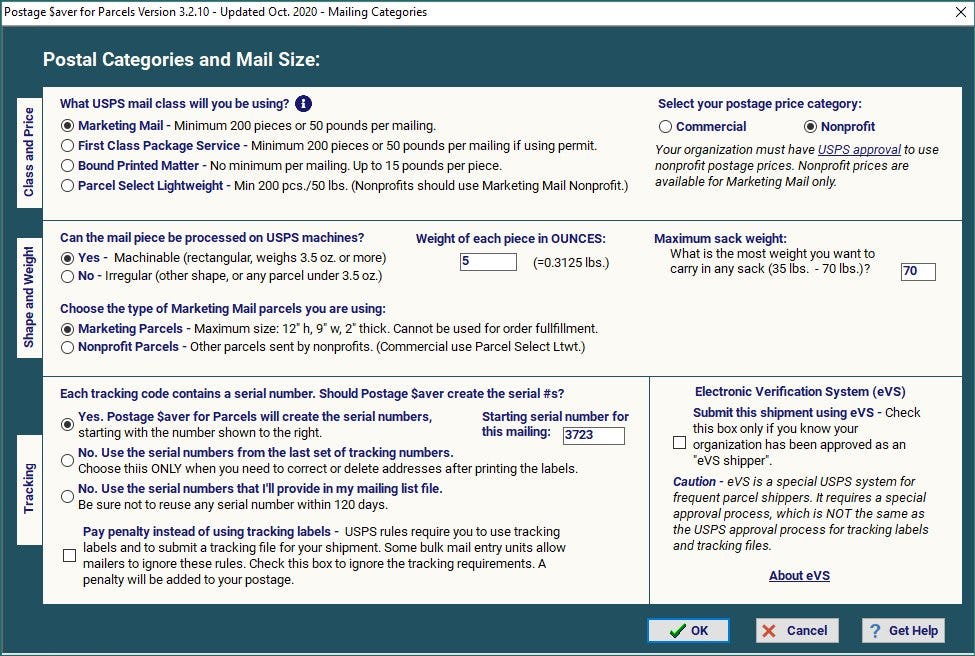Click 'Weight of each piece in OUNCES:' label

click(x=511, y=239)
